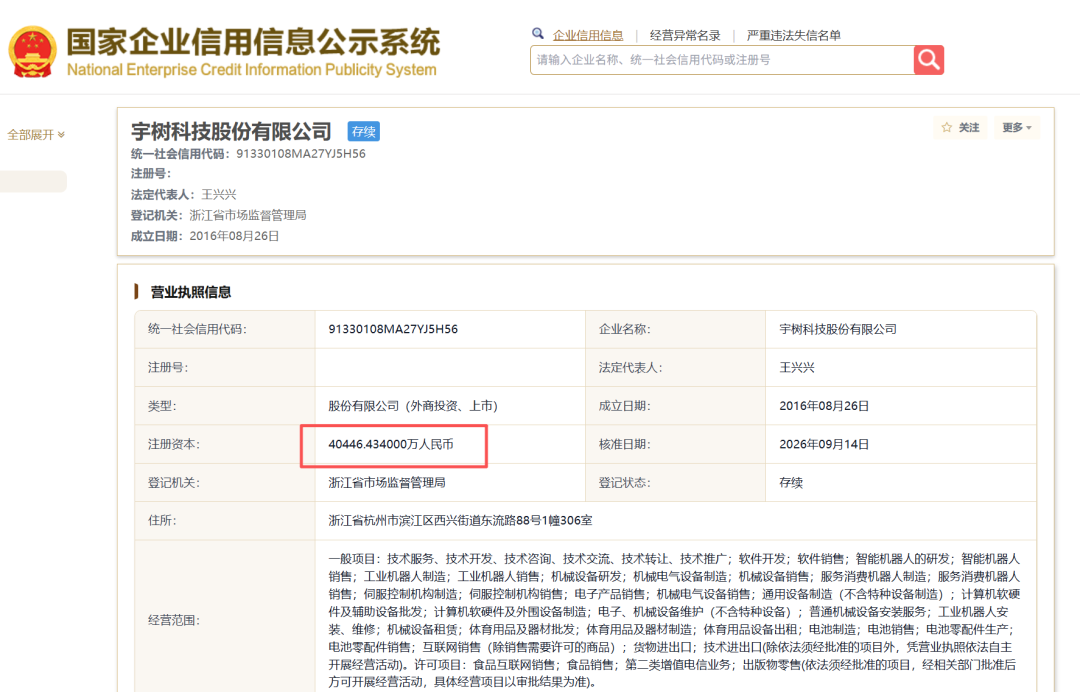Click table cell 法定代表人 value 王兴兴

(797, 368)
